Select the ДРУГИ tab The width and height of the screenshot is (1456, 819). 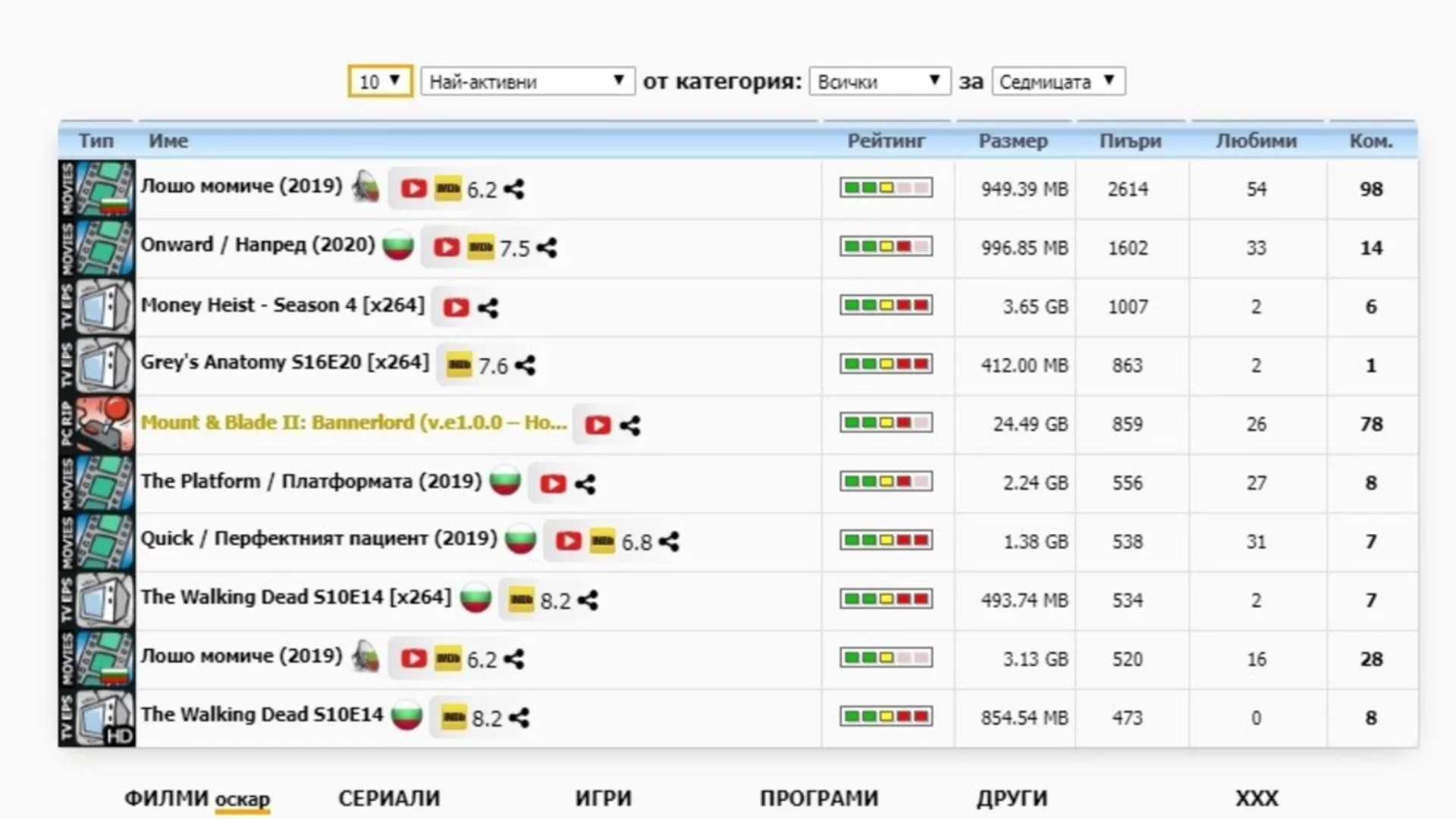click(x=1012, y=798)
